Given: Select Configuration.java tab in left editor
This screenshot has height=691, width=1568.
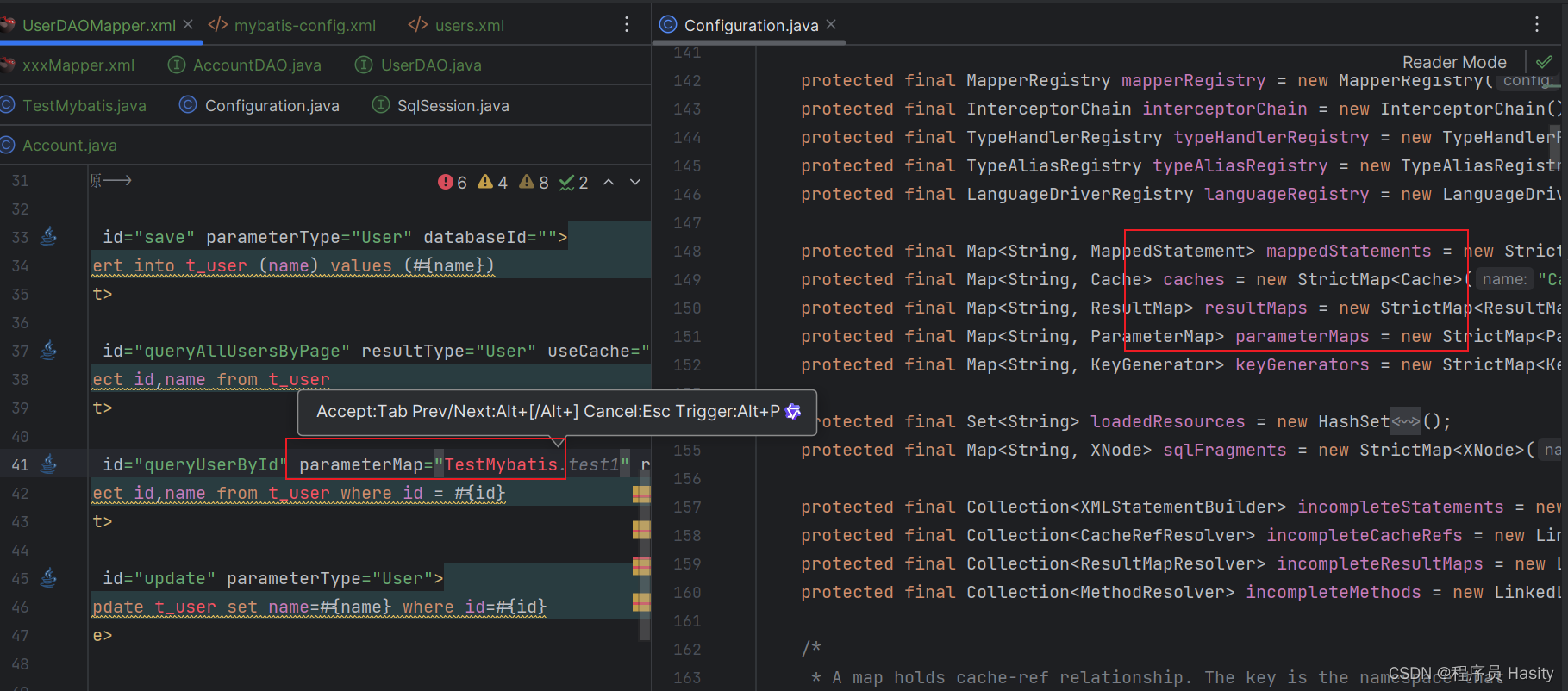Looking at the screenshot, I should 259,106.
